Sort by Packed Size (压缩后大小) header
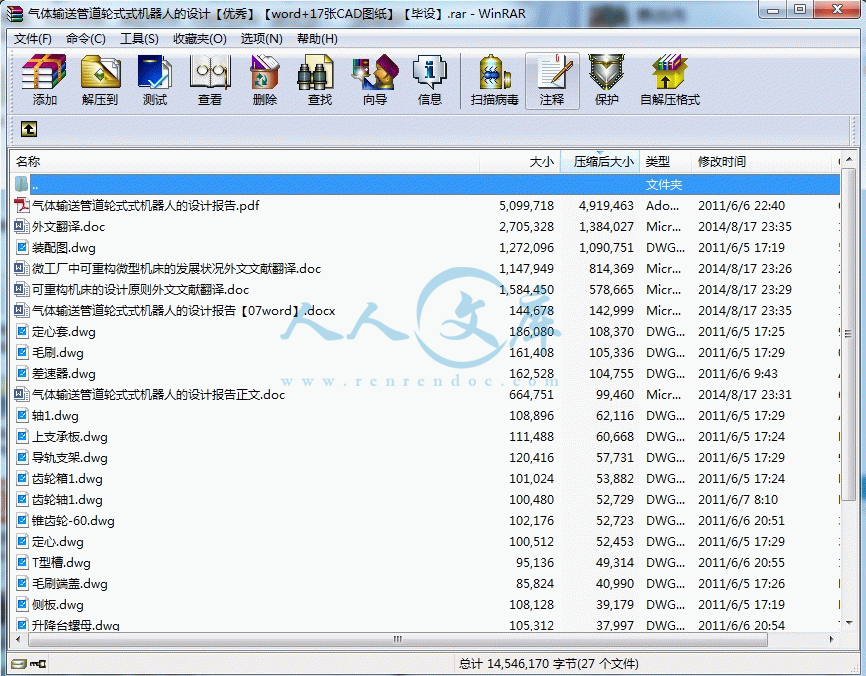 click(600, 161)
